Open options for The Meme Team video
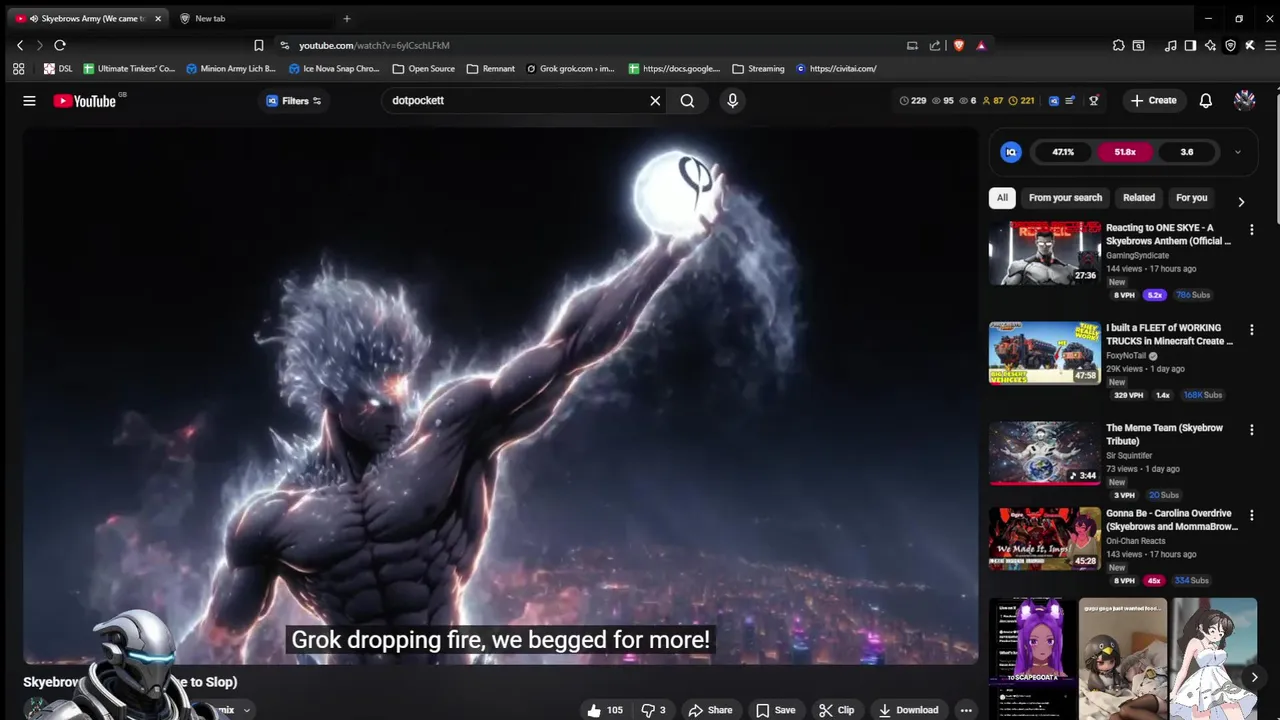Viewport: 1280px width, 720px height. coord(1251,430)
